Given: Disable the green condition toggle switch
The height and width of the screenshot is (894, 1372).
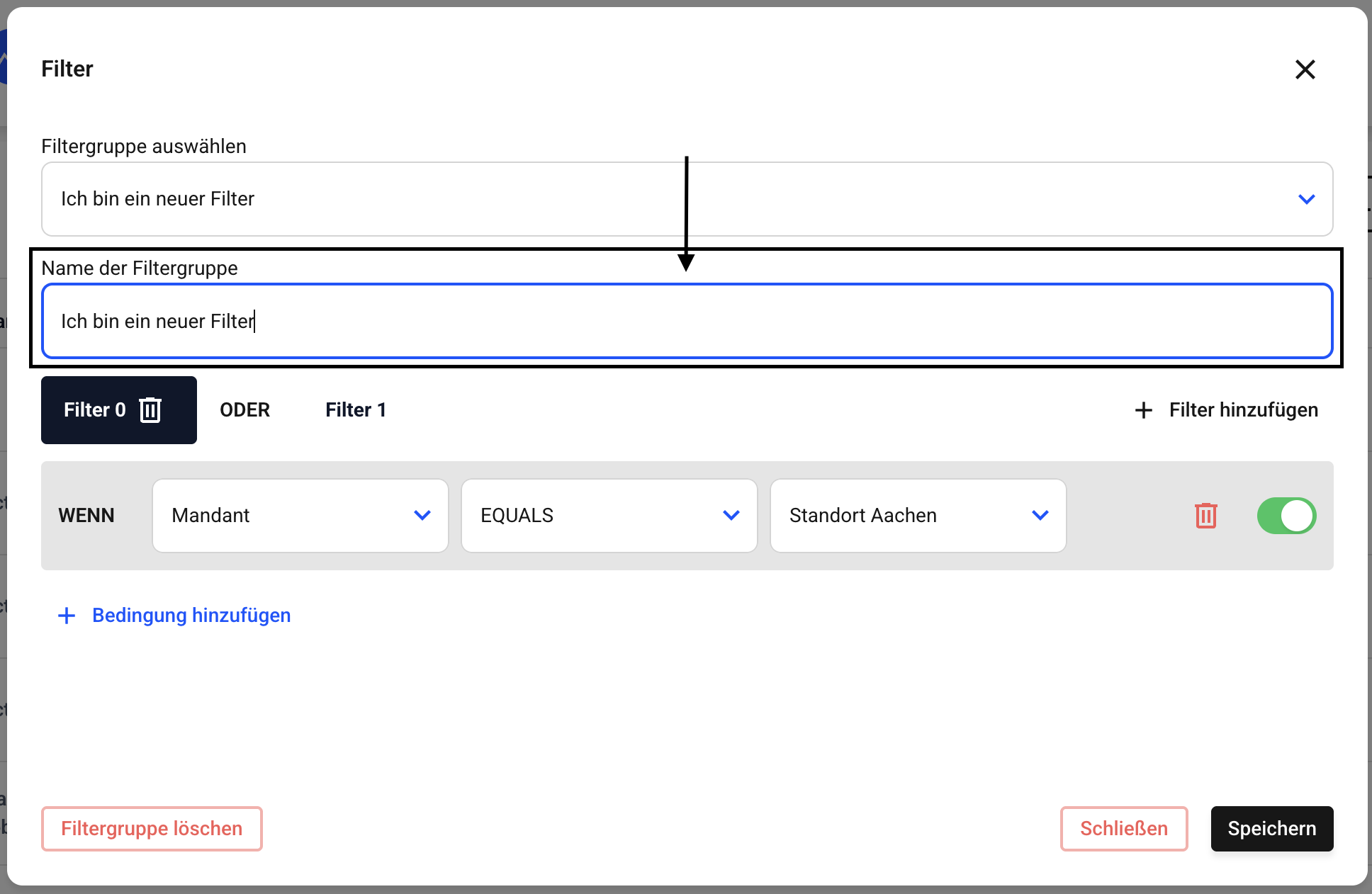Looking at the screenshot, I should coord(1286,516).
